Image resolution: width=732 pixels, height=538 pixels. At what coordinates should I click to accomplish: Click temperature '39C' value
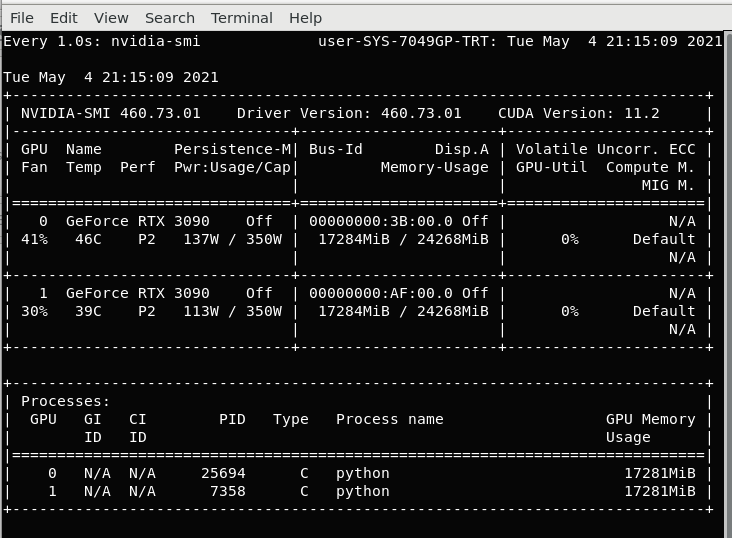pyautogui.click(x=88, y=311)
